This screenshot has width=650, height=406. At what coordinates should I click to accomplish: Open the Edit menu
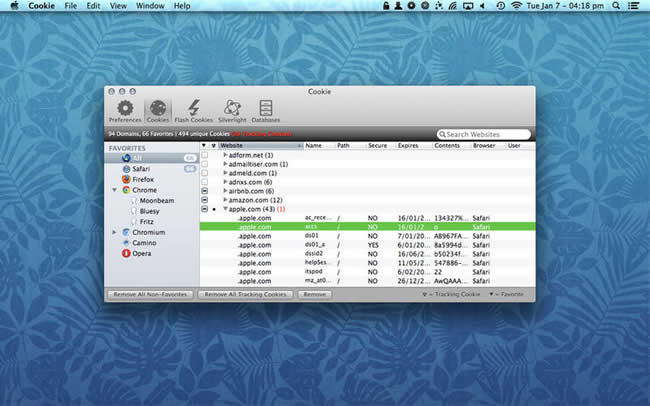point(91,6)
